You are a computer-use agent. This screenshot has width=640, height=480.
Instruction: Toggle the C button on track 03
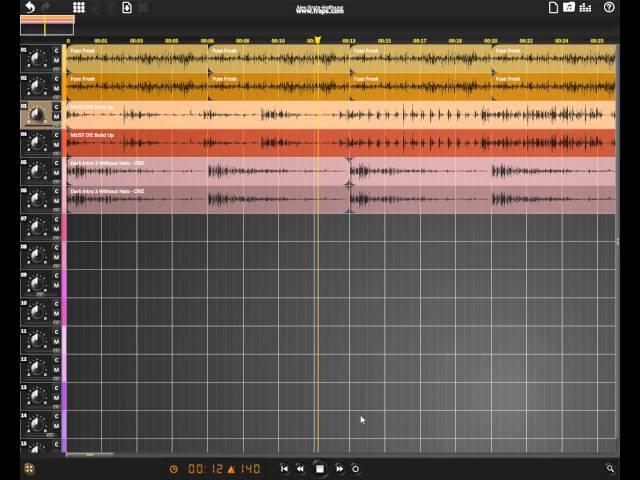point(56,107)
